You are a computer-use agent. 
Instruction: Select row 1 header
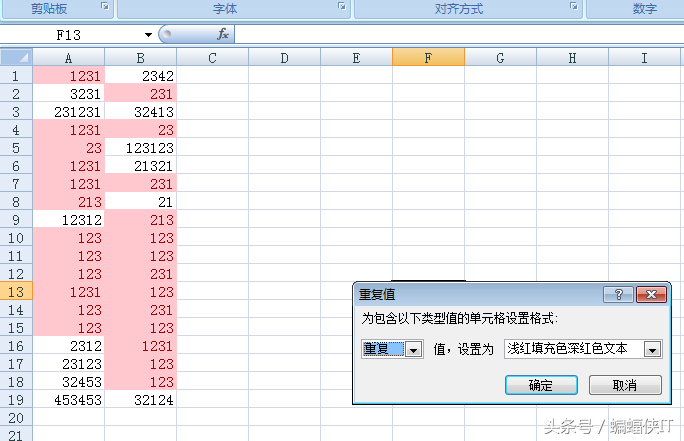(16, 75)
